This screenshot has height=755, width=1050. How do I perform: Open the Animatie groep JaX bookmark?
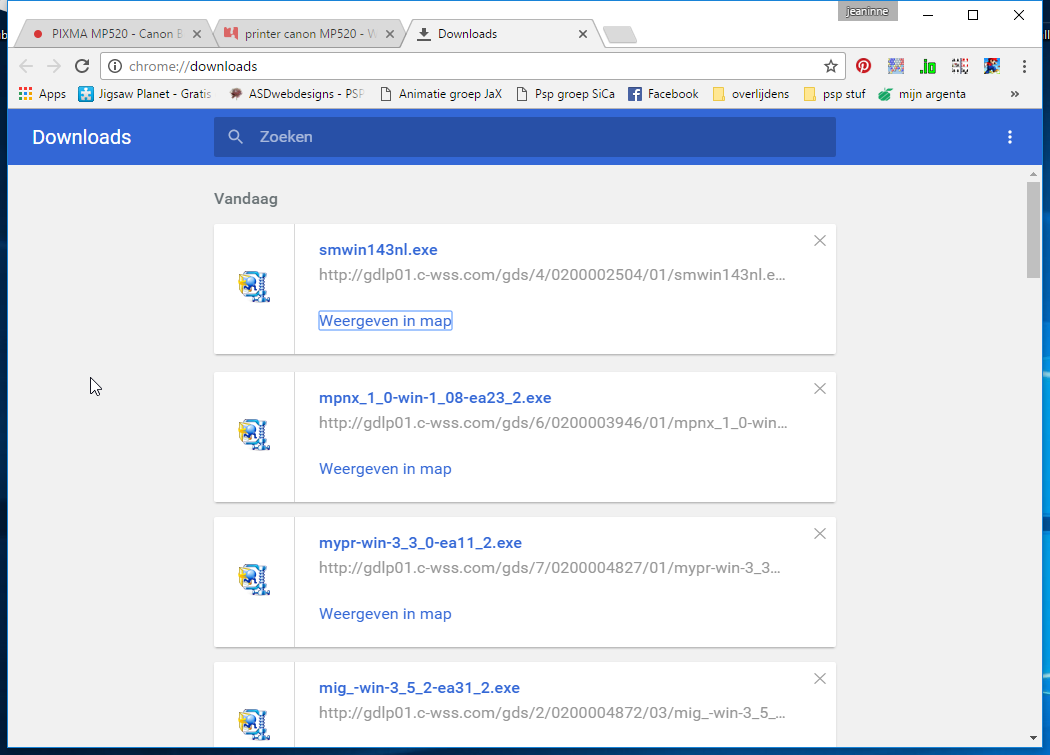pyautogui.click(x=441, y=94)
